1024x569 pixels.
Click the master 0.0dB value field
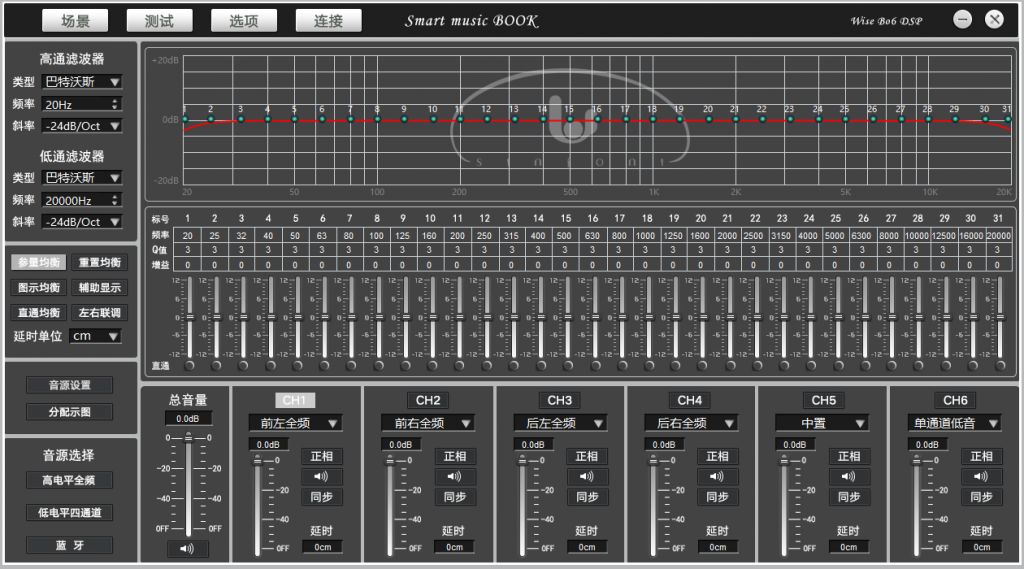(188, 419)
